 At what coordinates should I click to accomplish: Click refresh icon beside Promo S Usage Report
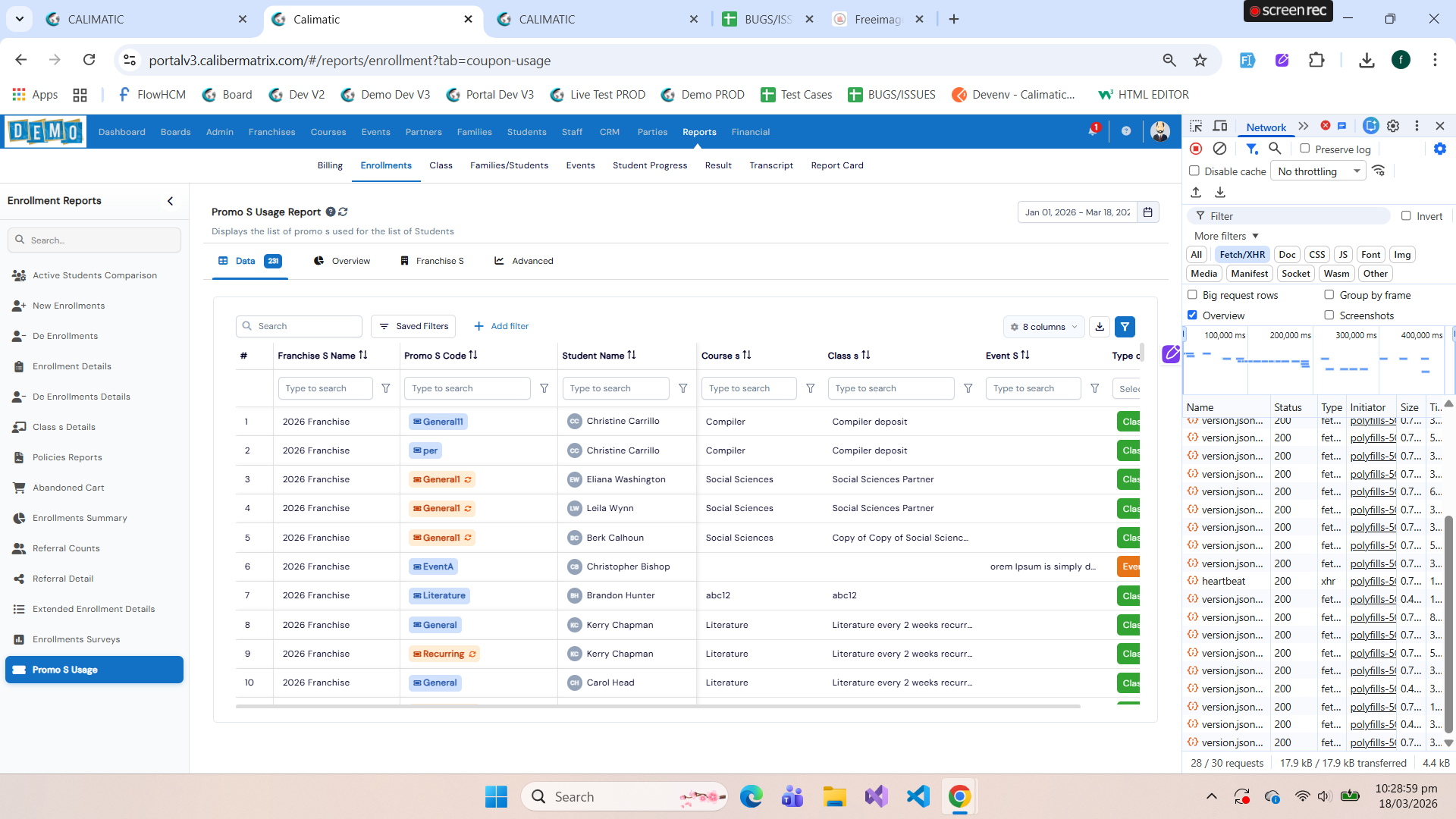click(344, 212)
